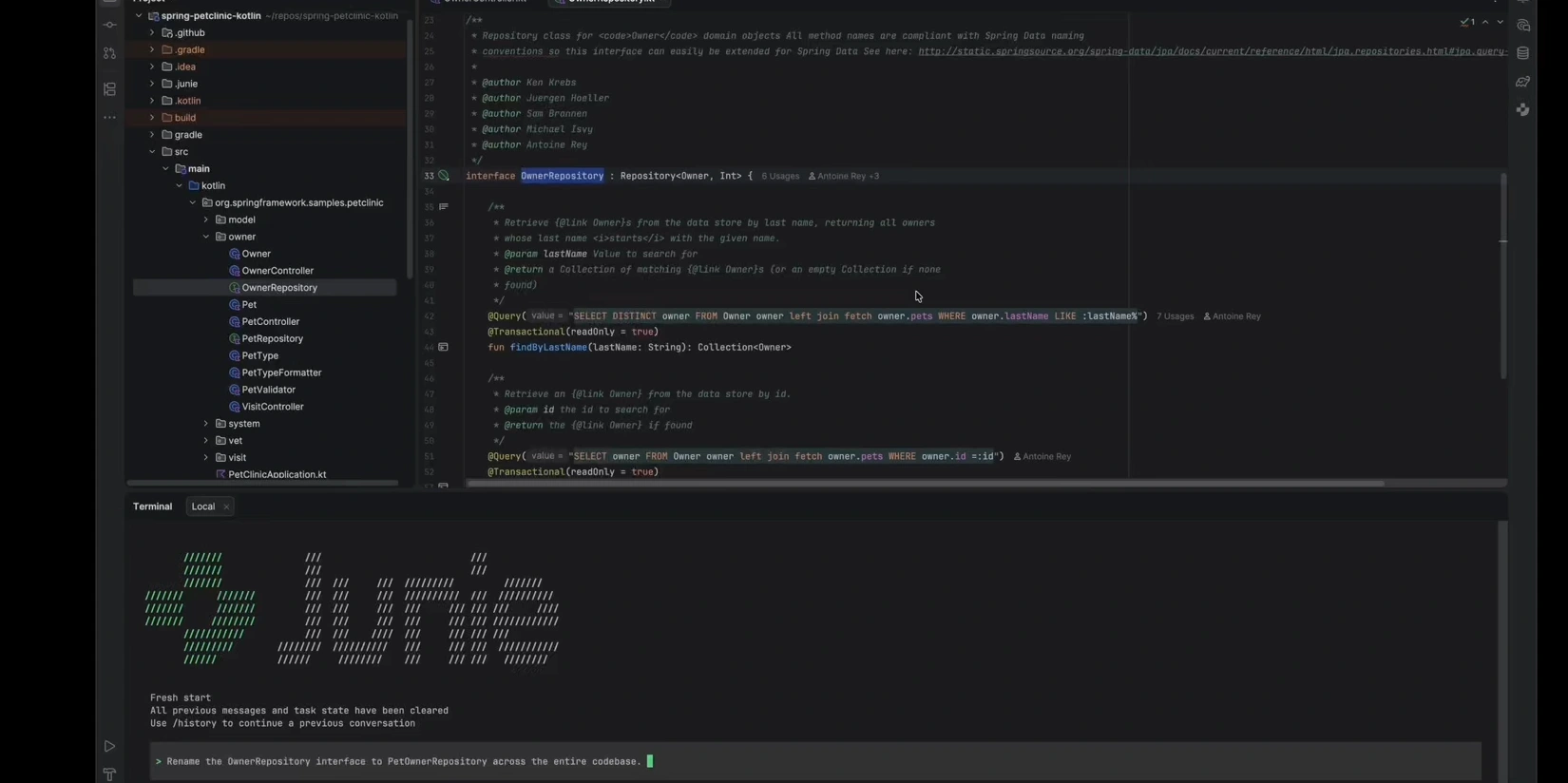The width and height of the screenshot is (1568, 783).
Task: Click the findByLastName function name
Action: (548, 348)
